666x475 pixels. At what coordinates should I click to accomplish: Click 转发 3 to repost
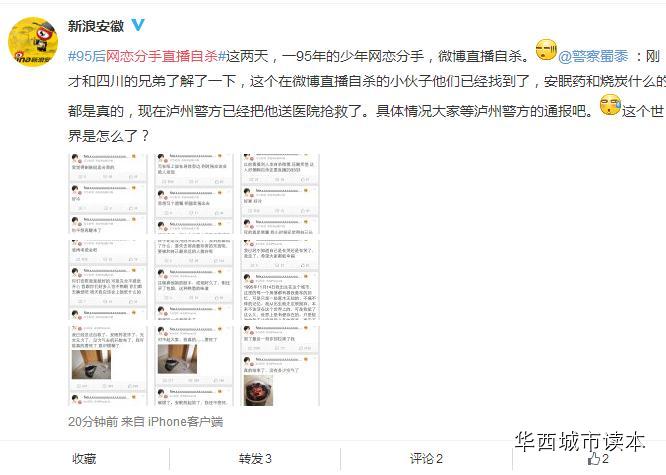click(x=255, y=459)
